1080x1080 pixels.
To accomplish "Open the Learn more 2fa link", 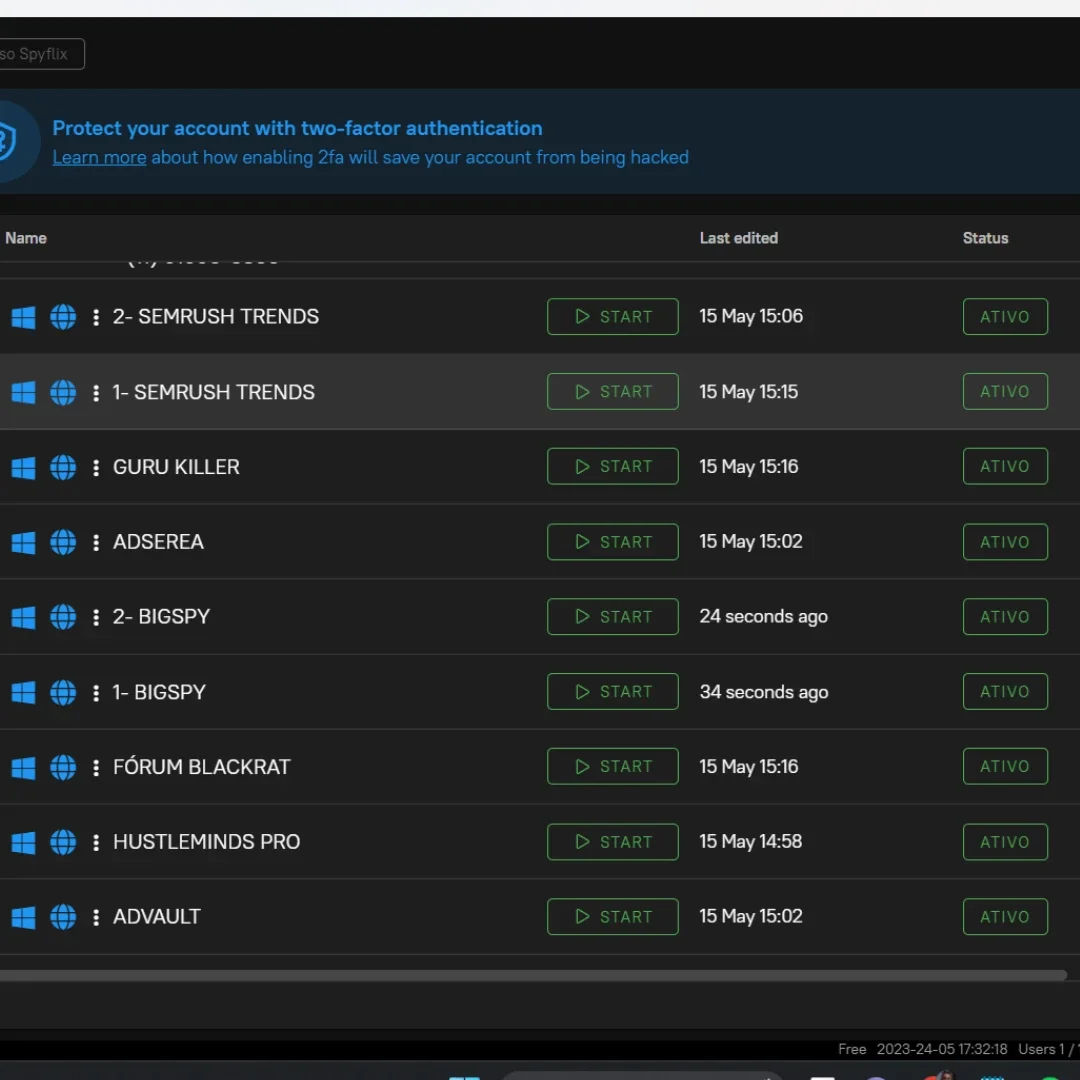I will (x=99, y=158).
